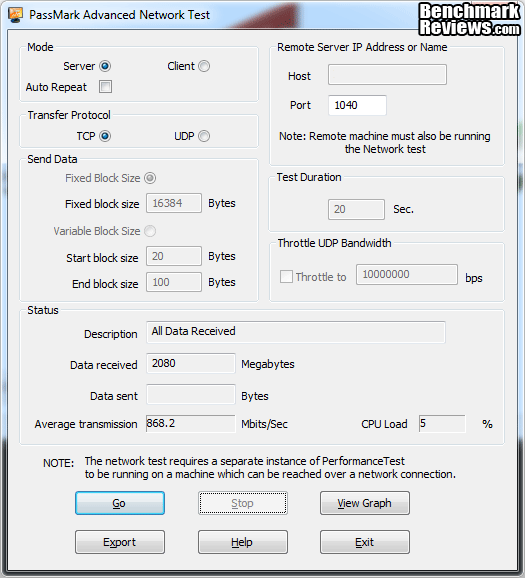Click the 'Test Duration' group label

(309, 177)
